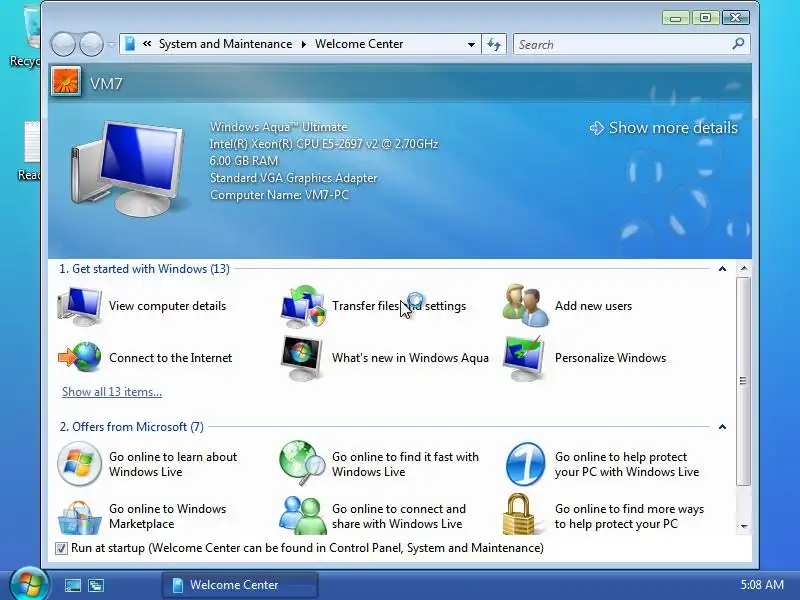Click the protect your PC with Windows Live icon
The width and height of the screenshot is (800, 600).
[x=526, y=464]
